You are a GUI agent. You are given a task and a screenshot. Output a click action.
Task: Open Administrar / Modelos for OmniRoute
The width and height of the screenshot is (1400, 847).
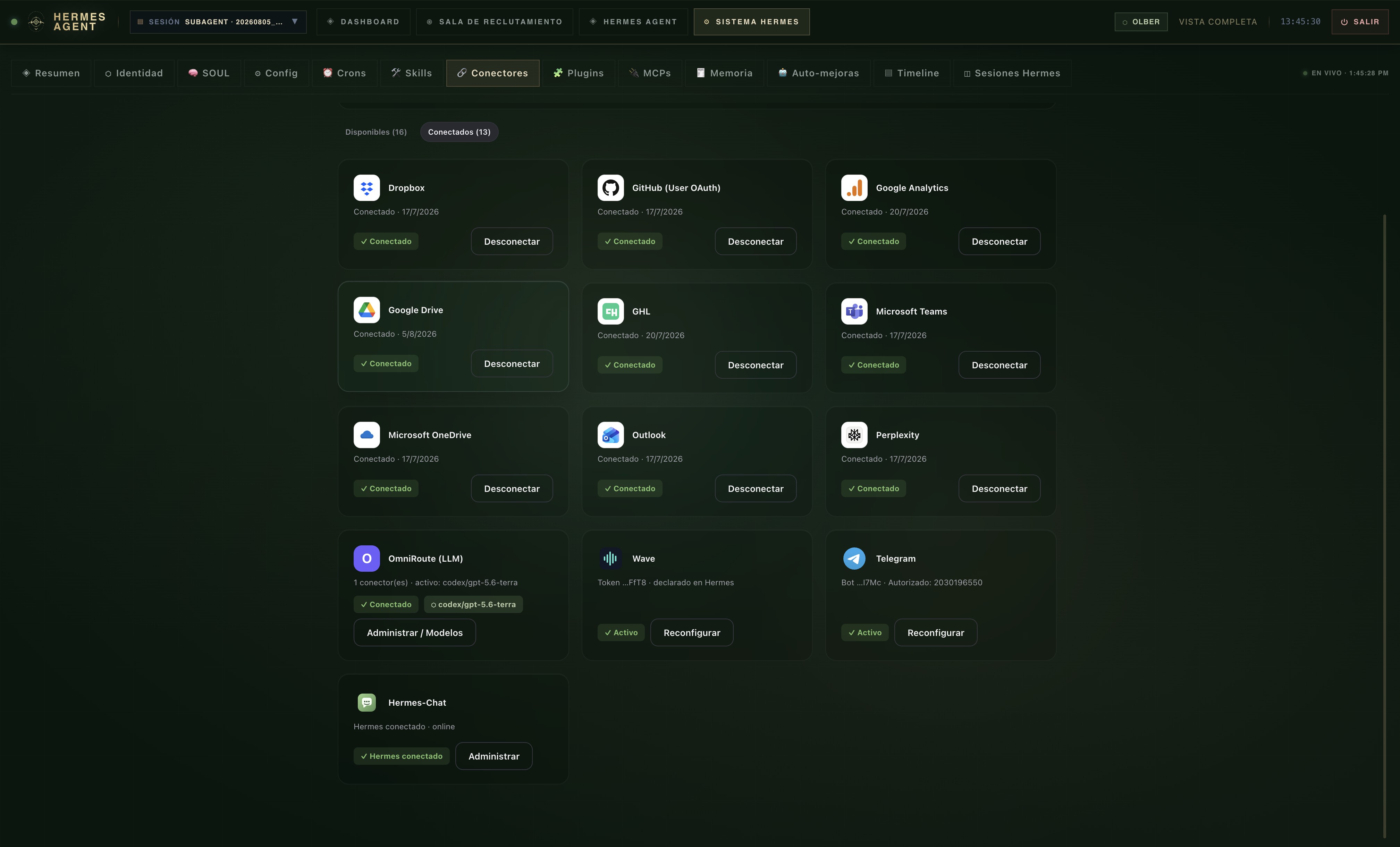click(415, 633)
